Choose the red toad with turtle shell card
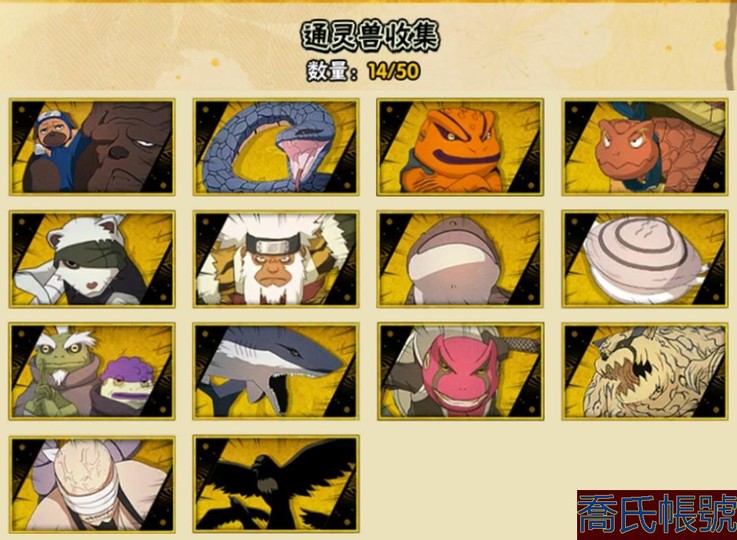Screen dimensions: 737x540 pyautogui.click(x=645, y=147)
